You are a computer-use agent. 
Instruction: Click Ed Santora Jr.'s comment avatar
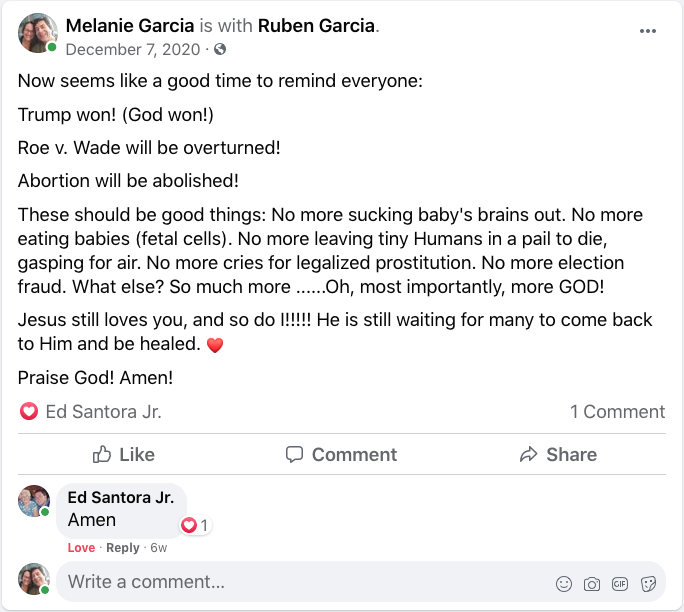(34, 500)
